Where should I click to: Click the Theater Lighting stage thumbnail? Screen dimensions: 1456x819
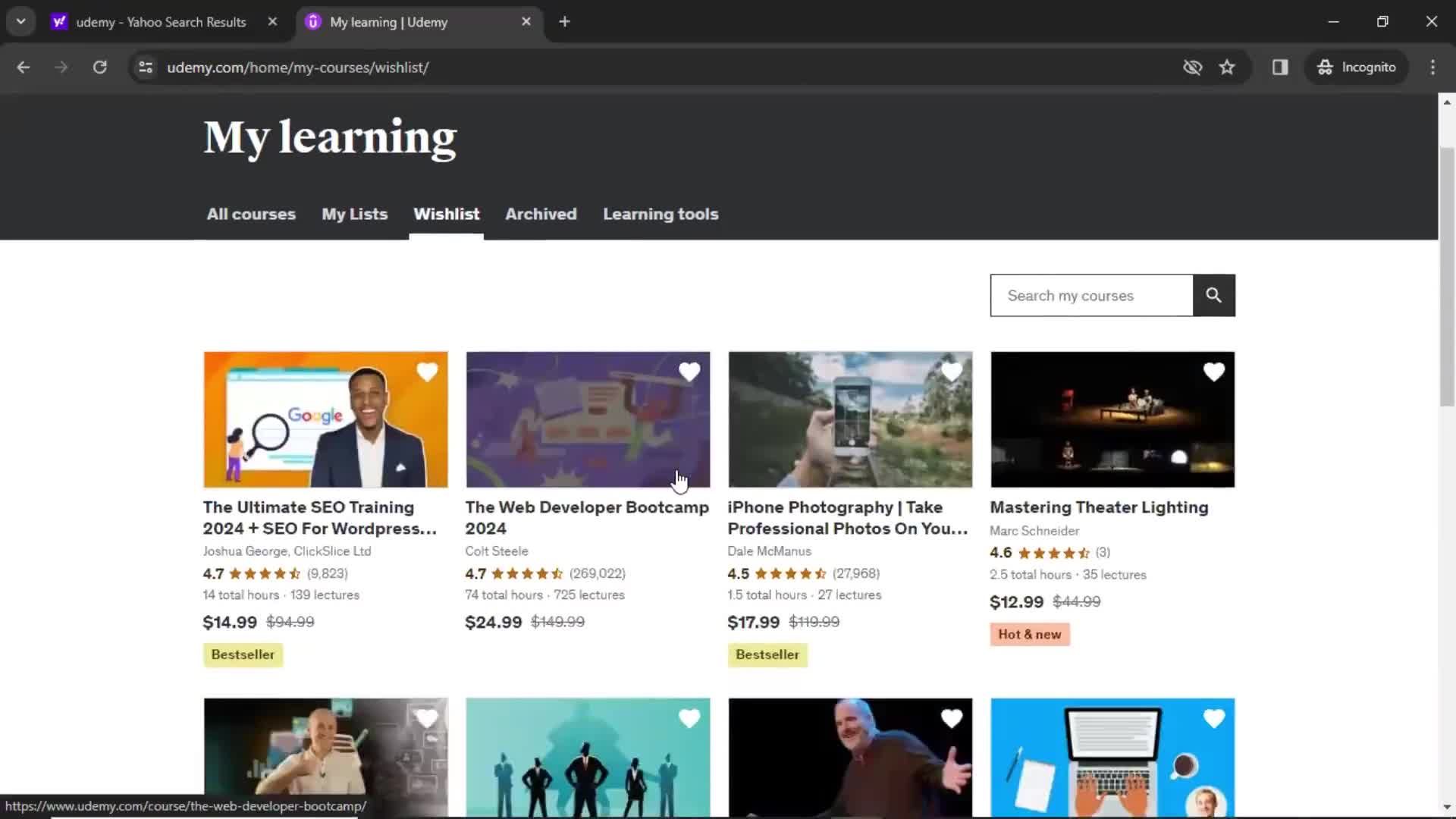(x=1112, y=419)
